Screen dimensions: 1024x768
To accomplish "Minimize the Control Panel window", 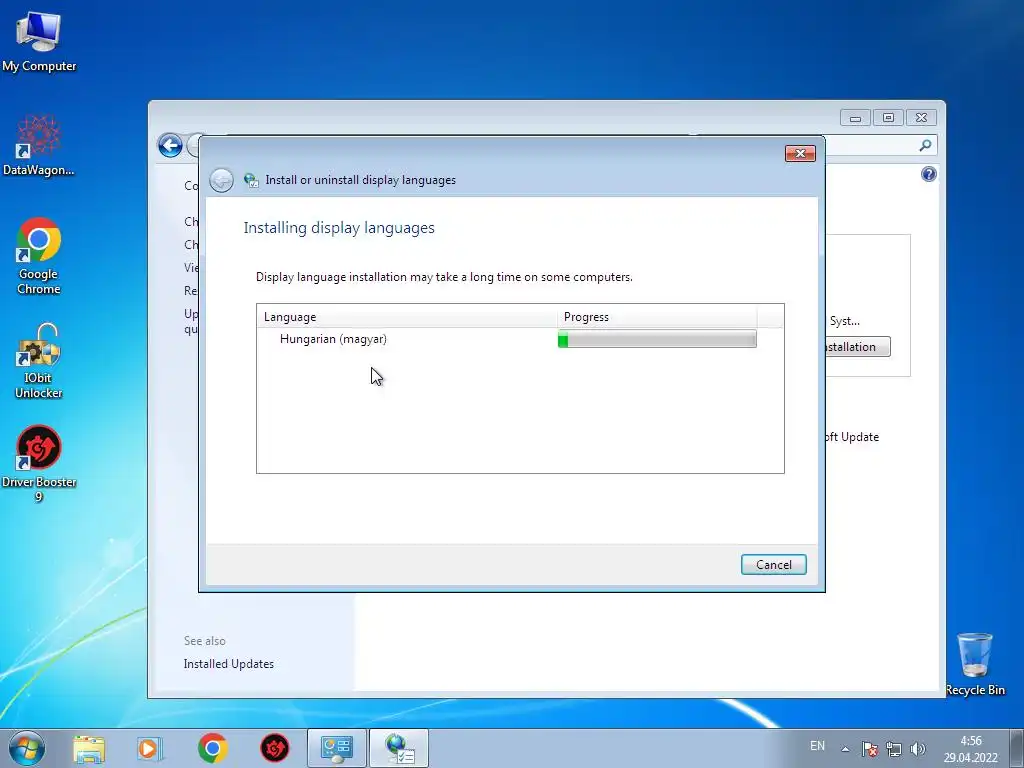I will [x=855, y=118].
